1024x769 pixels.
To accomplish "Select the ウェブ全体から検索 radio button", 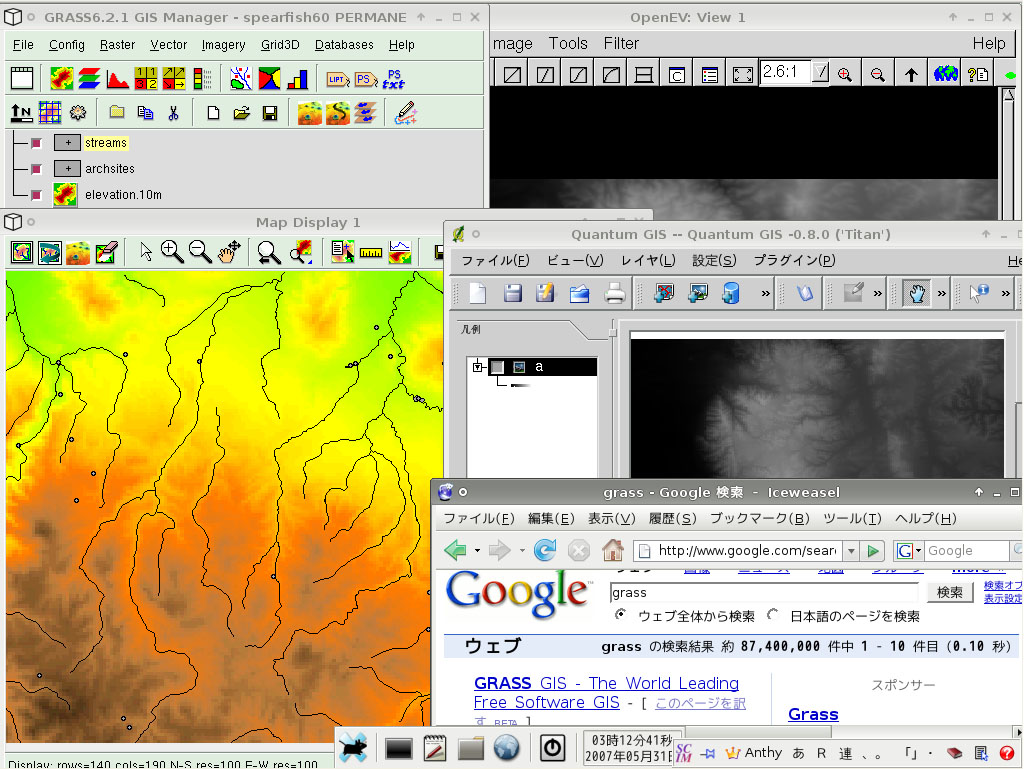I will [620, 614].
